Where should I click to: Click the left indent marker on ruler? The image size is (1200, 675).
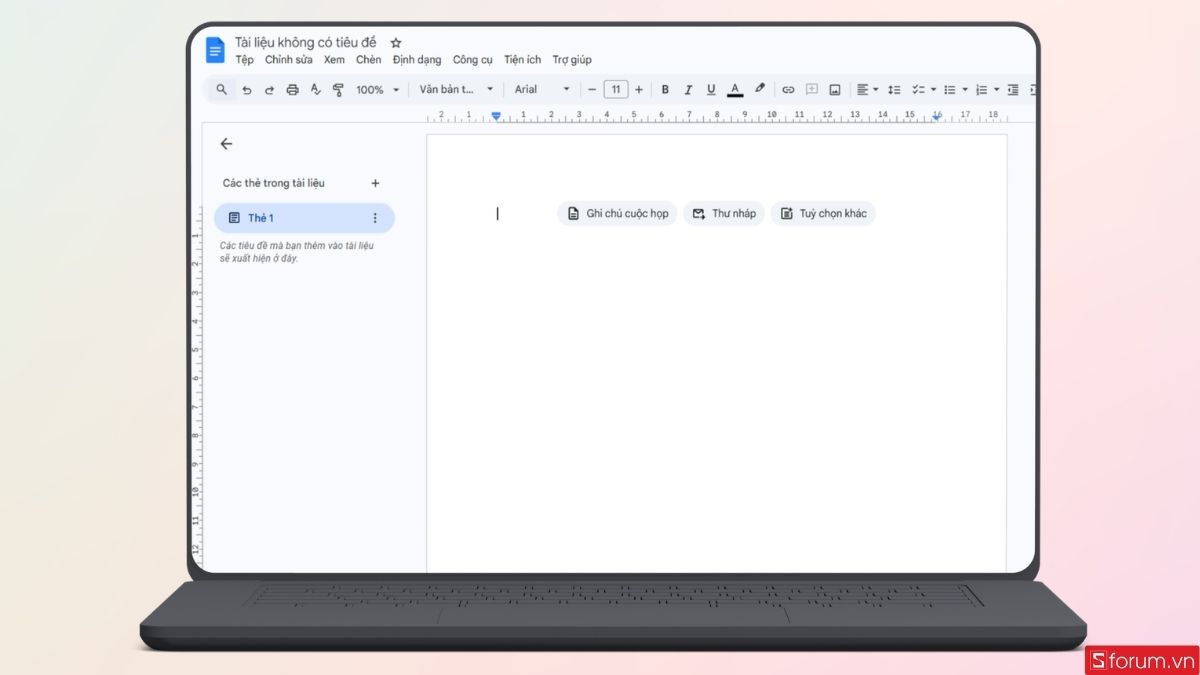pyautogui.click(x=496, y=116)
